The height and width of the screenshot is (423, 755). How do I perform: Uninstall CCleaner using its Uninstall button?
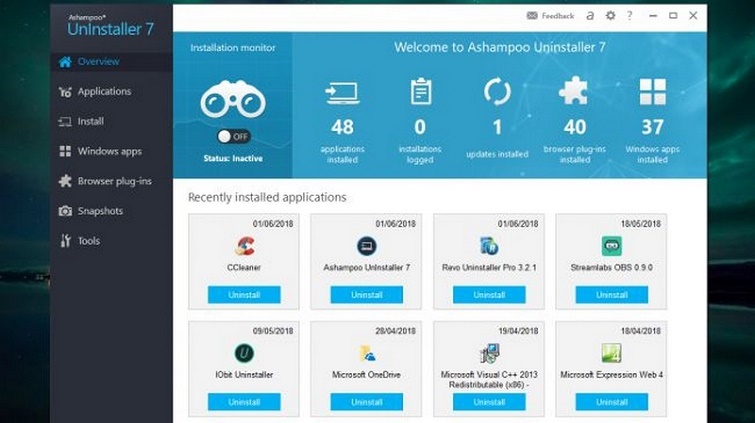pos(244,295)
